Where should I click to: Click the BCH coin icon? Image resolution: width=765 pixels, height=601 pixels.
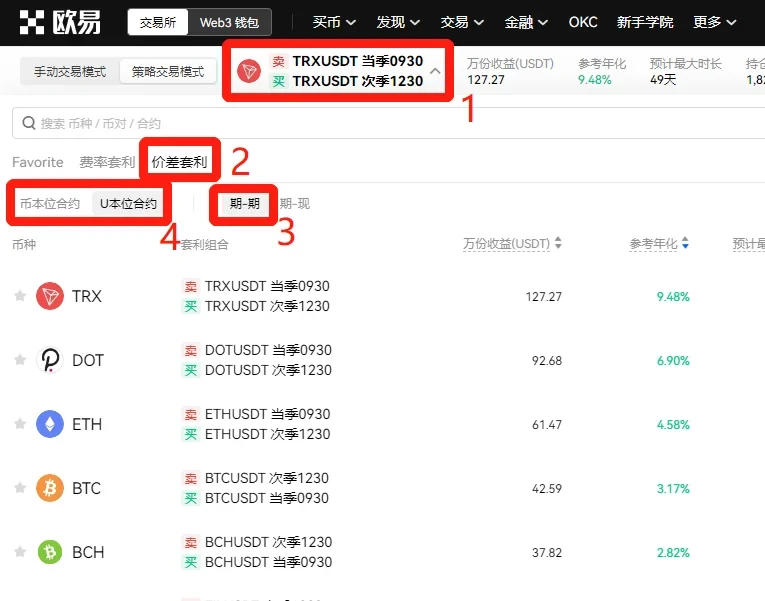pyautogui.click(x=50, y=552)
